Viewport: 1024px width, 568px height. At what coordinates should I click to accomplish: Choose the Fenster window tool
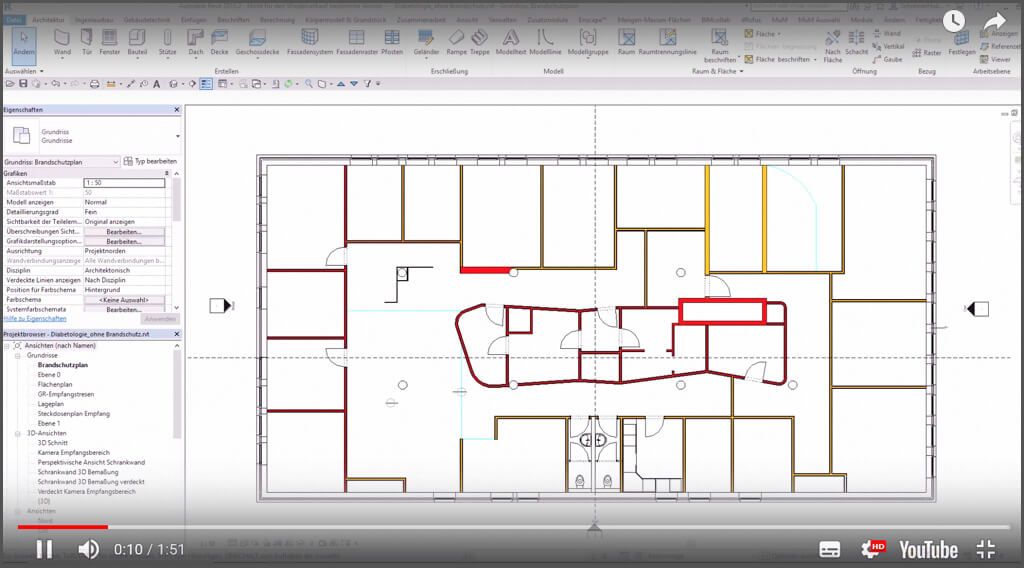click(x=110, y=41)
